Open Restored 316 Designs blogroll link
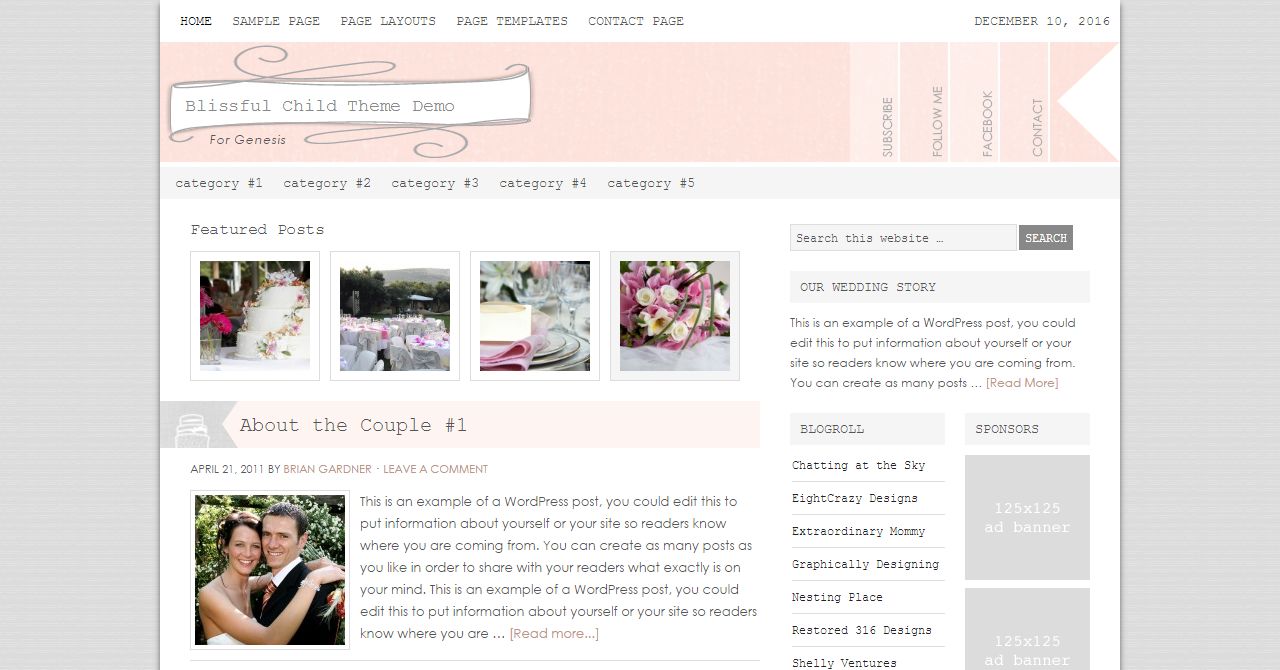Screen dimensions: 1280x670 coord(862,630)
